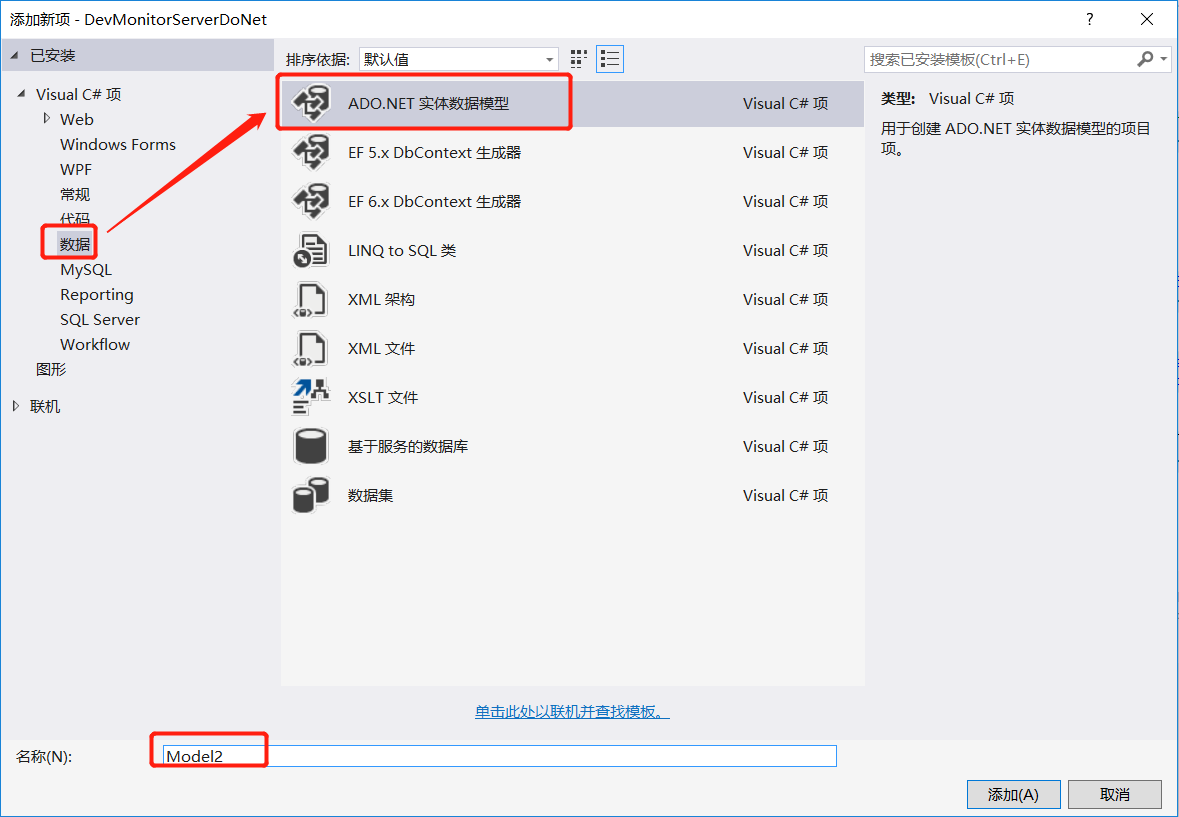This screenshot has height=817, width=1179.
Task: Pick the XML 架构 template icon
Action: tap(310, 299)
